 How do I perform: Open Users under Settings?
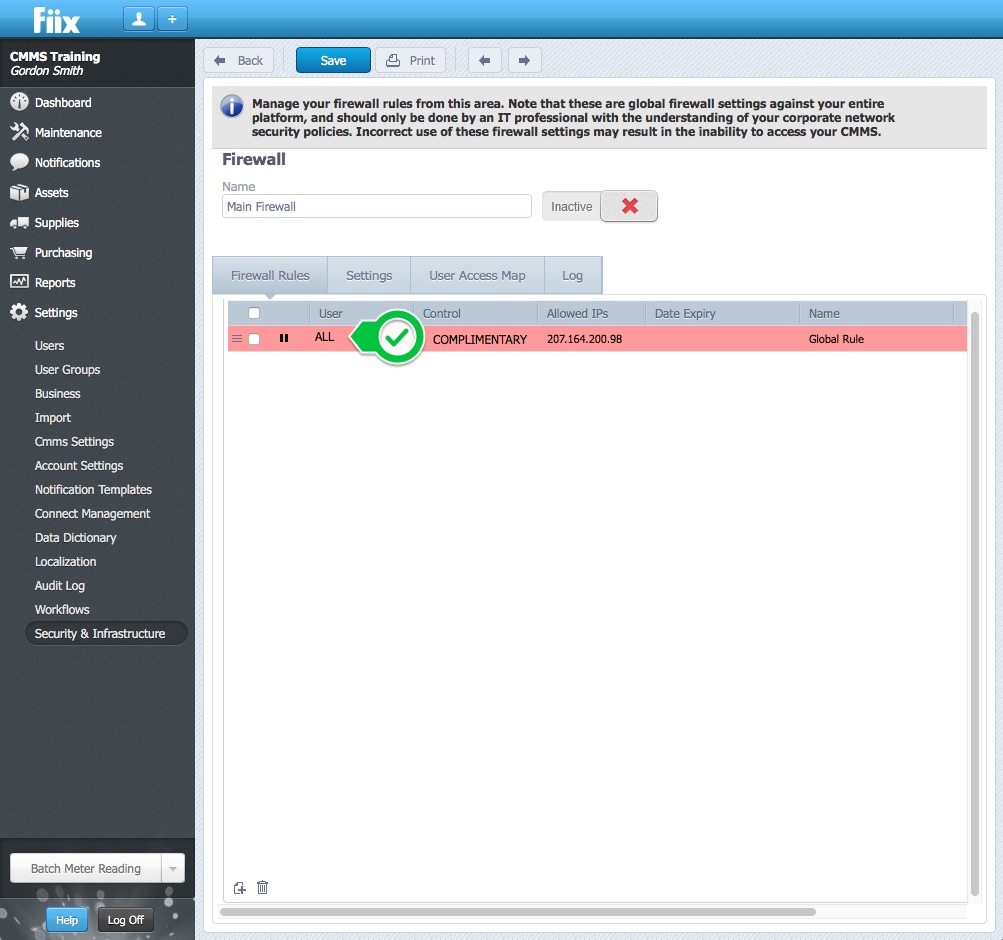pyautogui.click(x=49, y=345)
